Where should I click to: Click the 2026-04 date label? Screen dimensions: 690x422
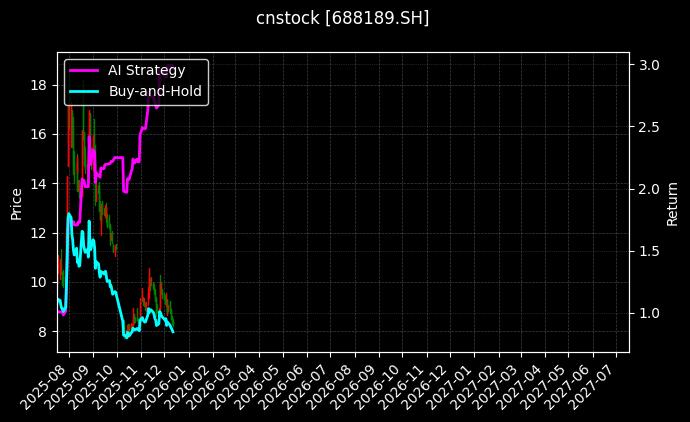[x=235, y=387]
